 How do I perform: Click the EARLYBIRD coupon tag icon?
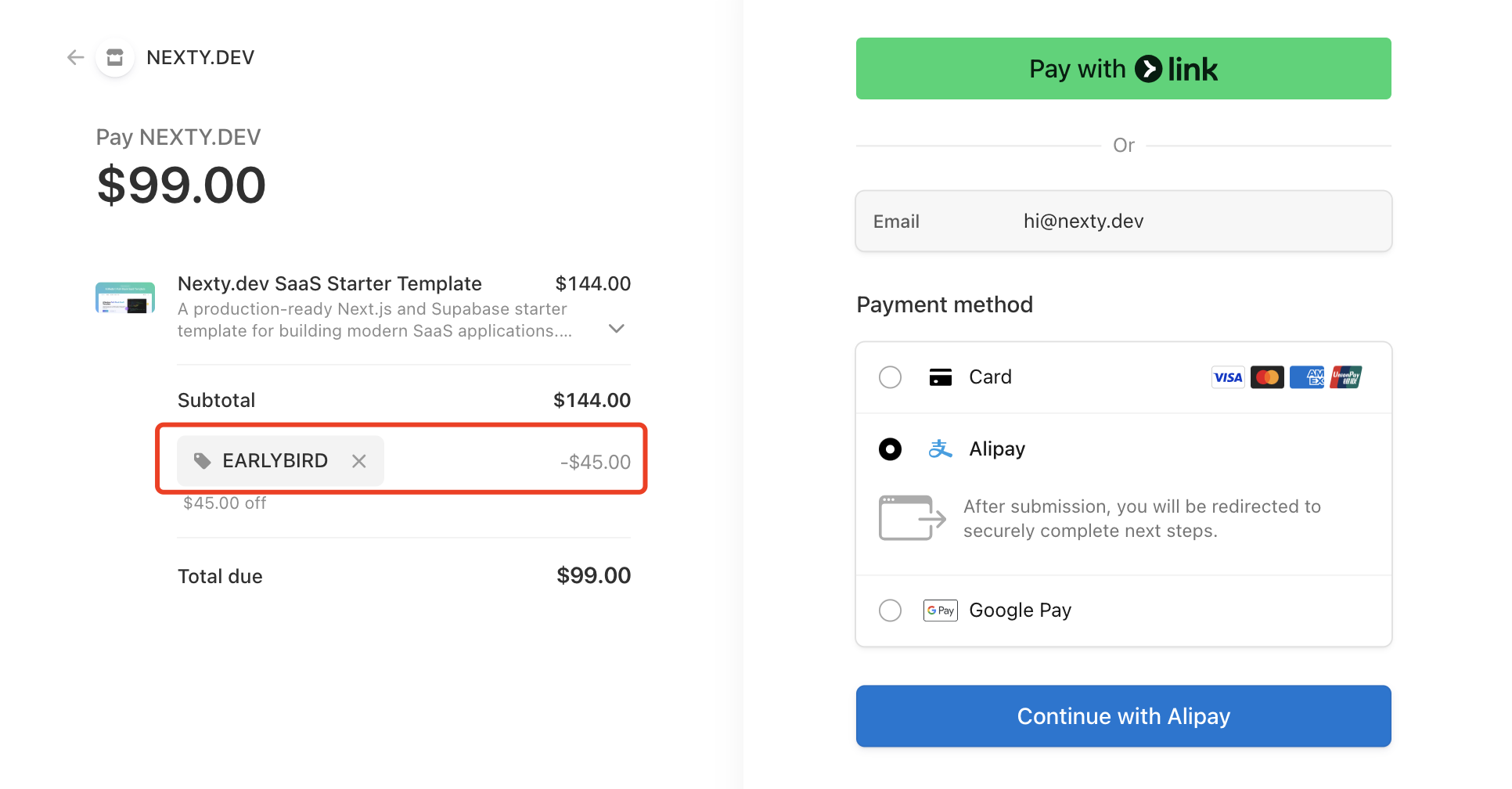[203, 461]
